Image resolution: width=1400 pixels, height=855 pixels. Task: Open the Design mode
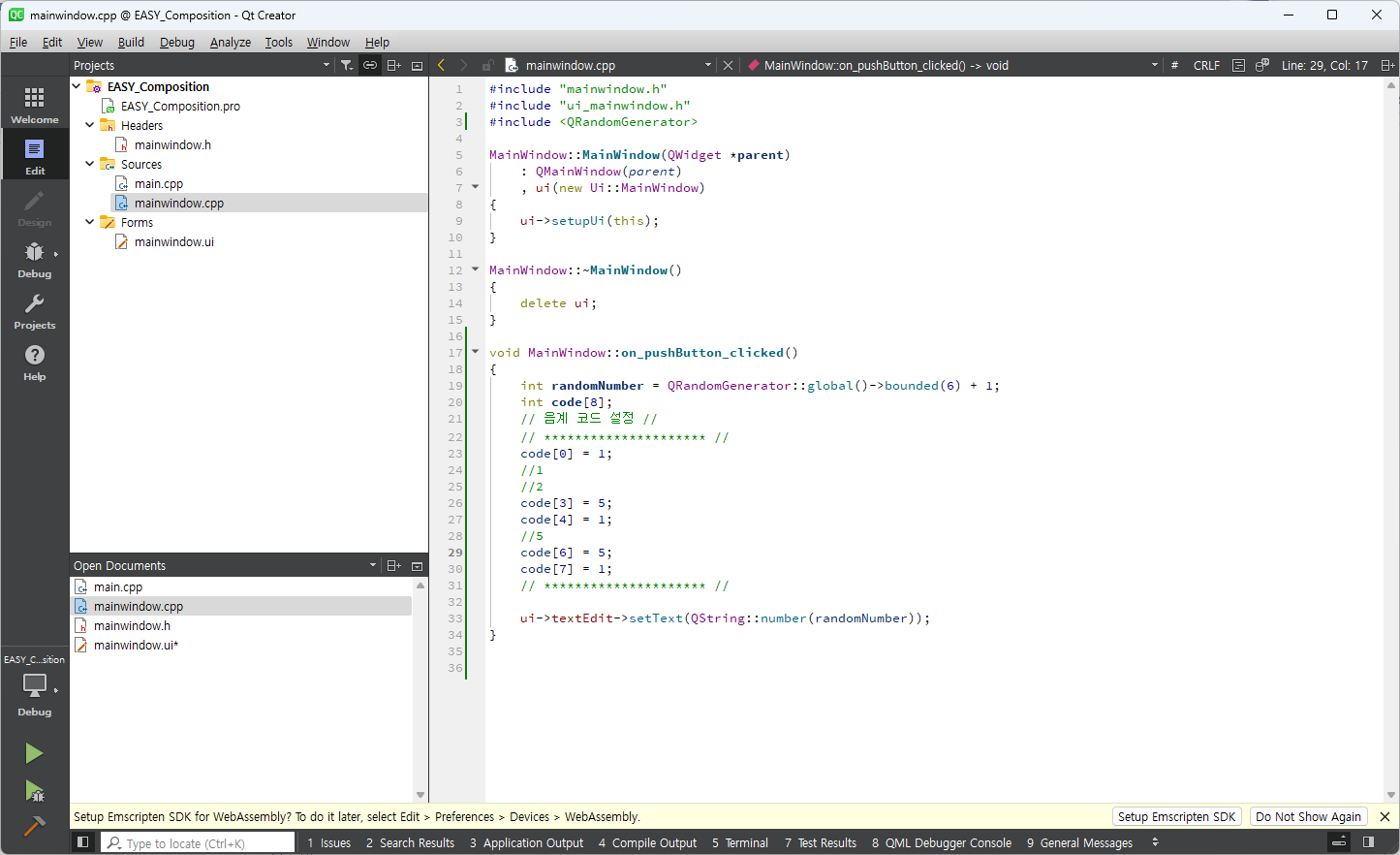(x=35, y=206)
